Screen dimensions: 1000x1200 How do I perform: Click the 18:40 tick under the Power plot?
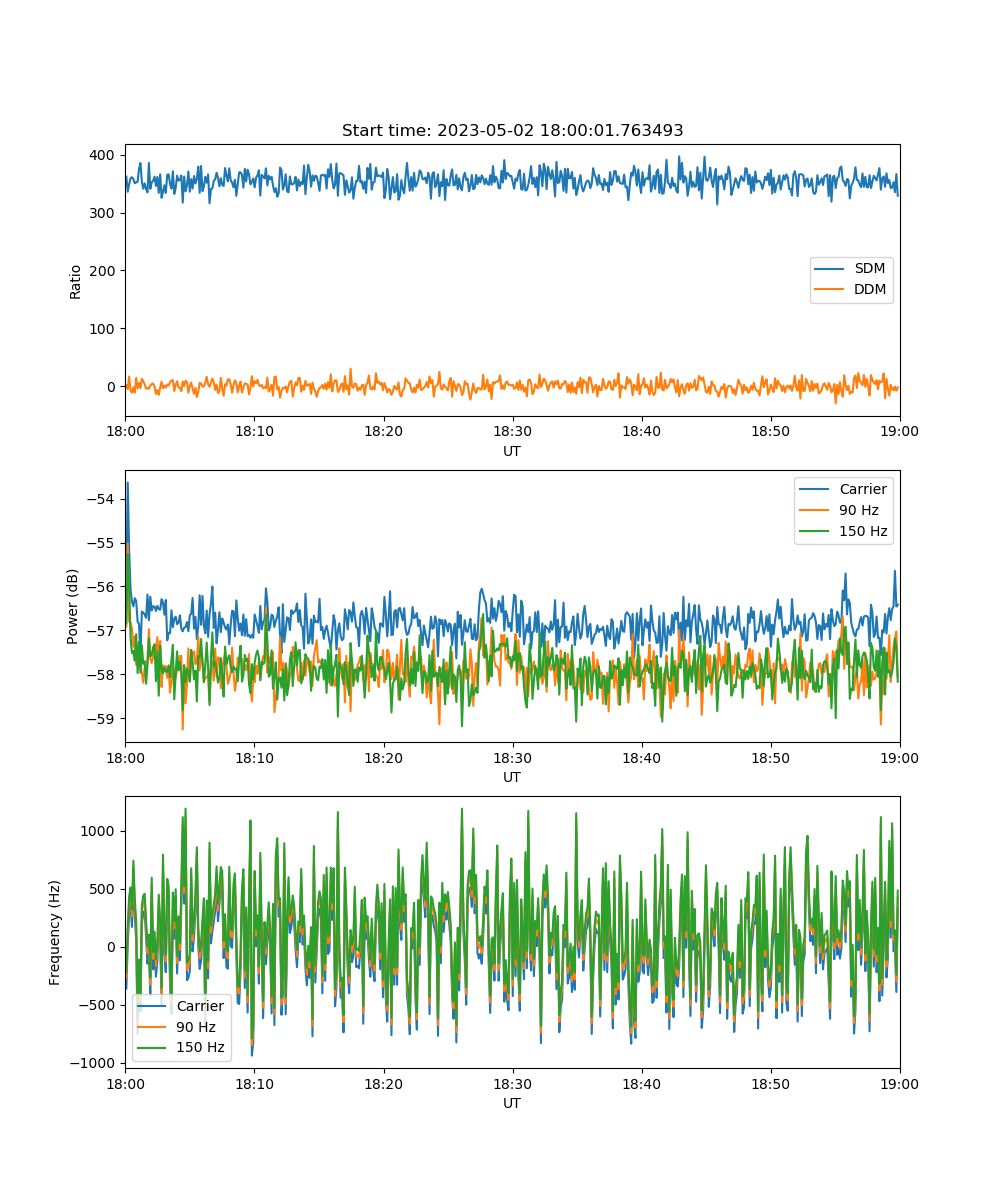[x=642, y=758]
